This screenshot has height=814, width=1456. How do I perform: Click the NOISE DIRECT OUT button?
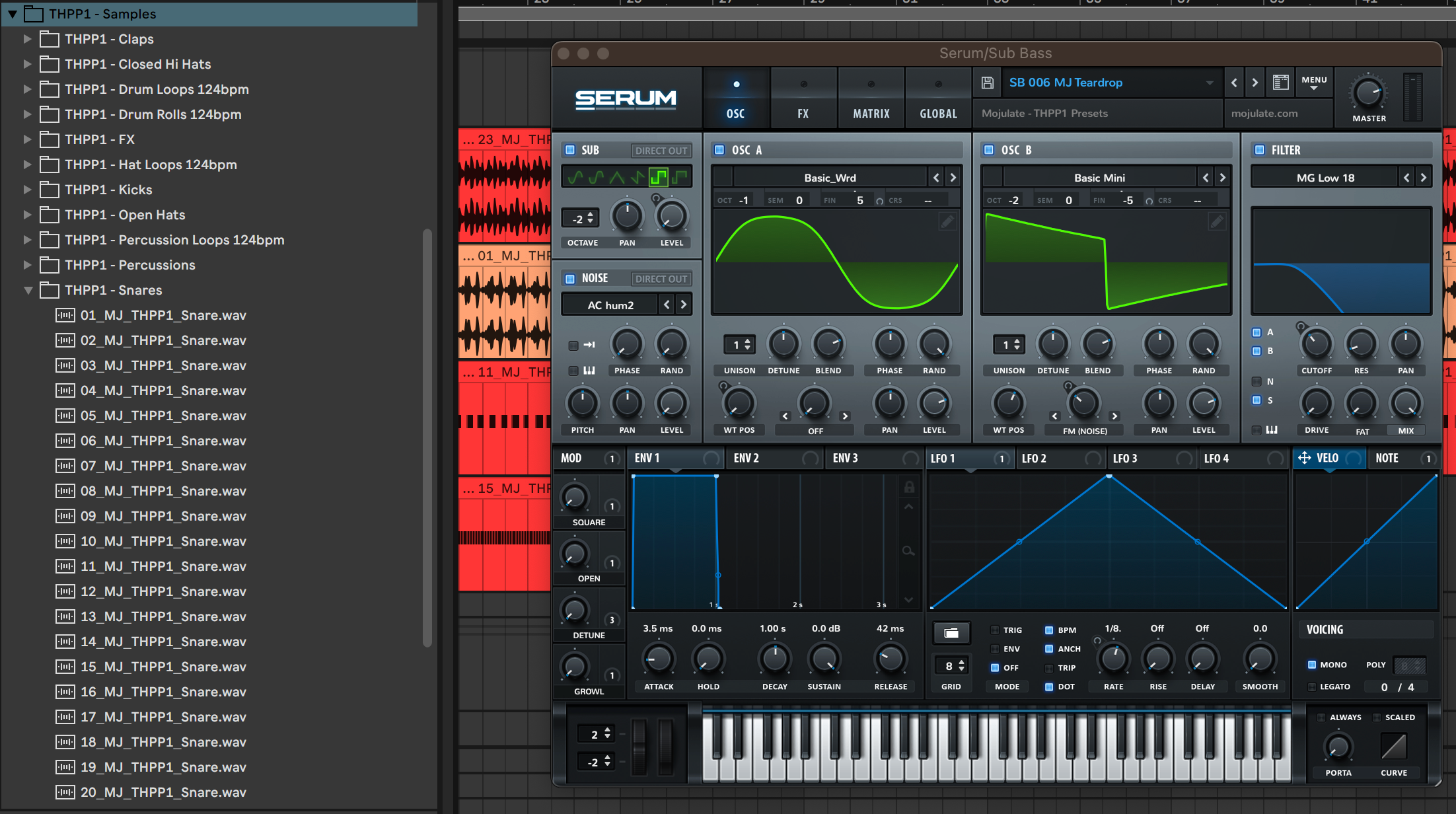pyautogui.click(x=661, y=279)
